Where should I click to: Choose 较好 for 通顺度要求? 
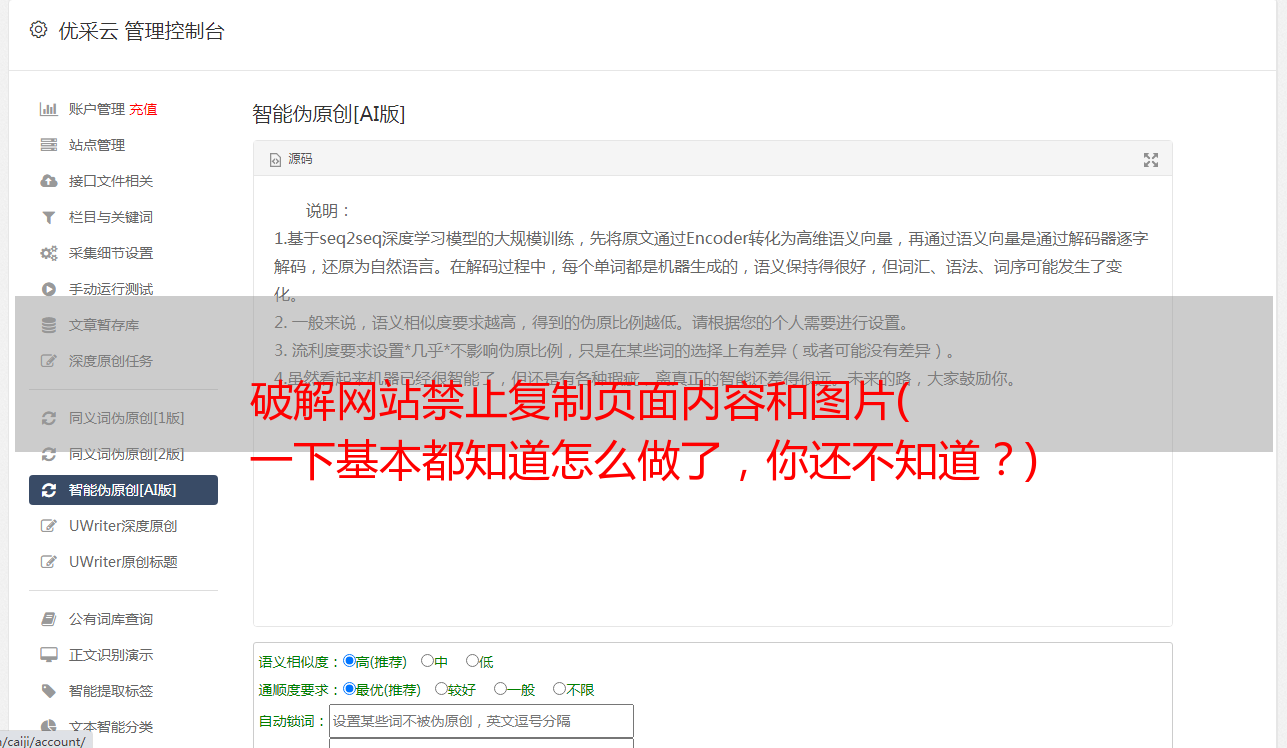click(x=442, y=689)
